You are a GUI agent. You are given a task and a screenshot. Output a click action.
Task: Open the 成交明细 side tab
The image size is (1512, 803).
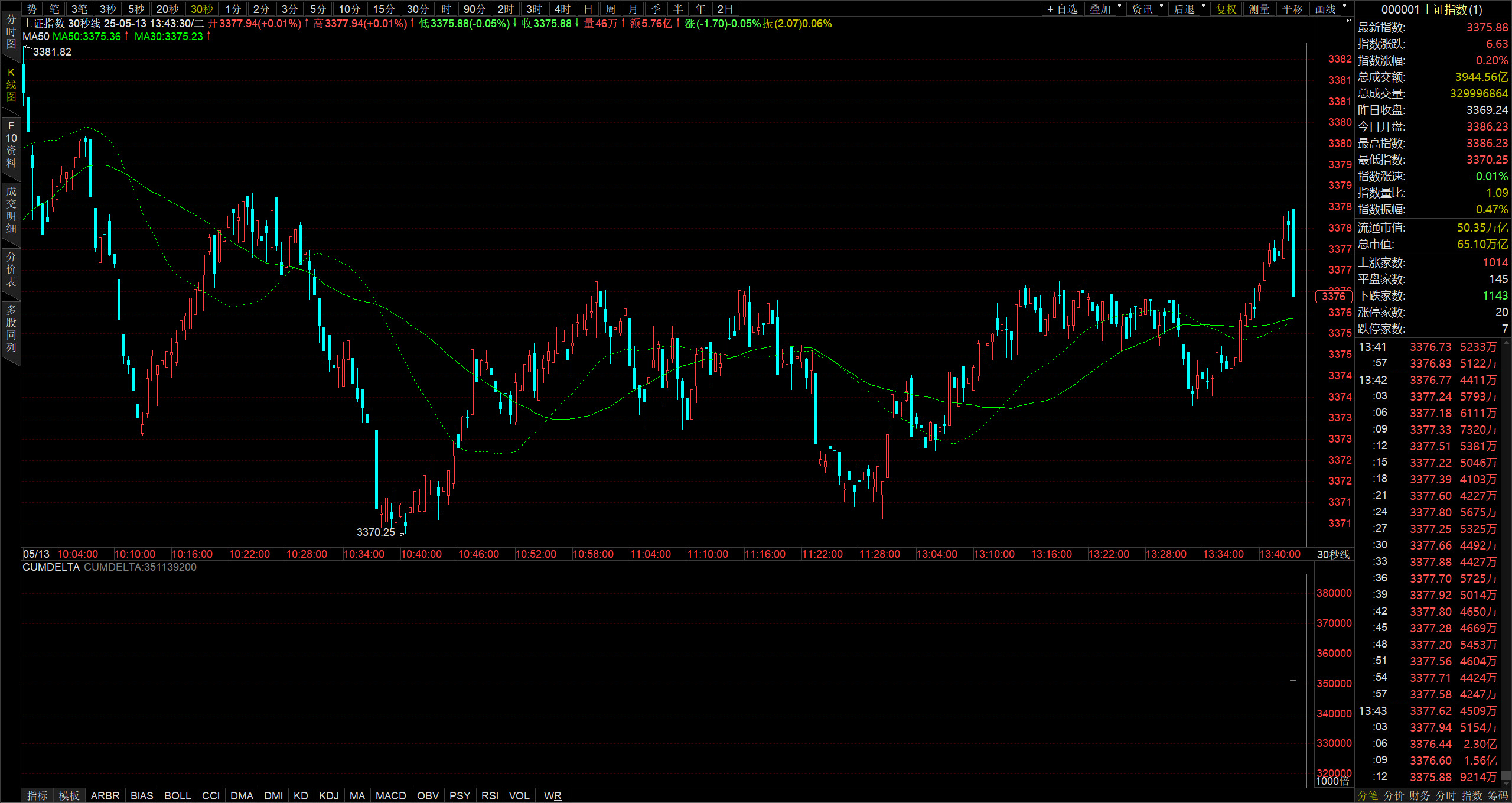pyautogui.click(x=11, y=210)
